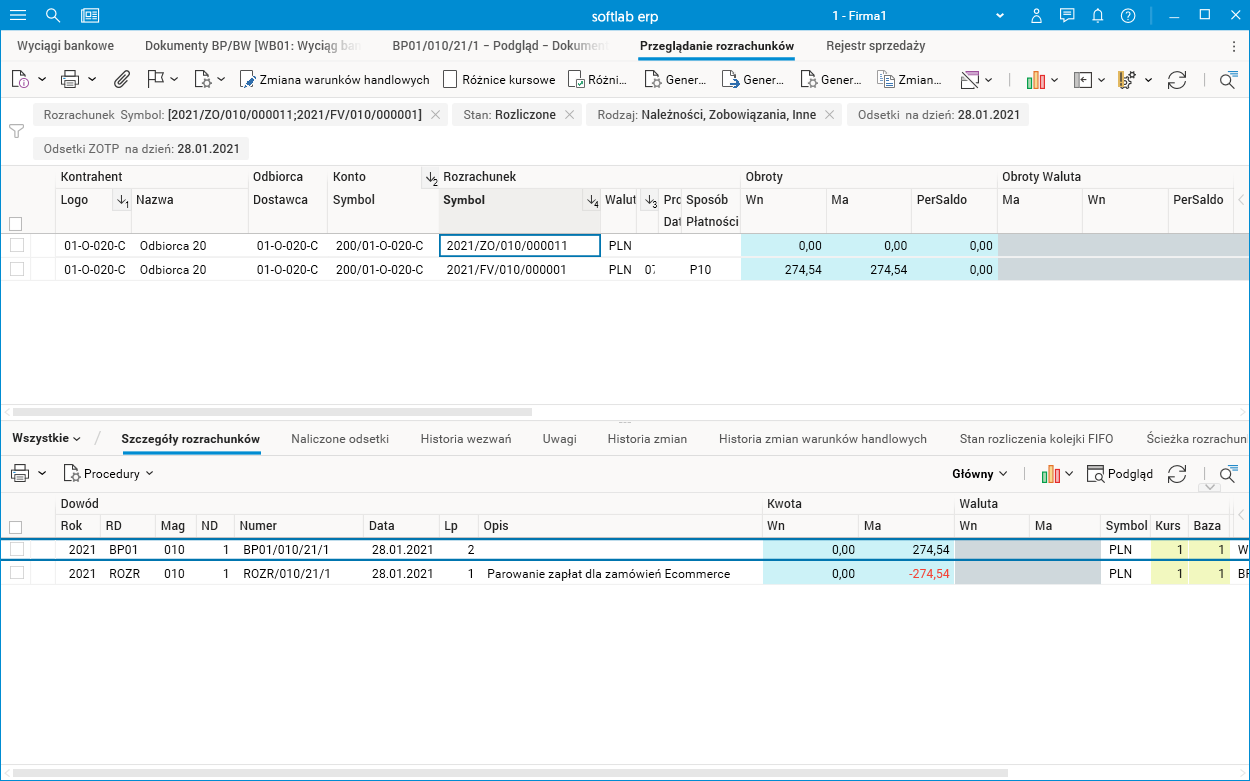
Task: Click the printer icon in lower panel
Action: coord(20,473)
